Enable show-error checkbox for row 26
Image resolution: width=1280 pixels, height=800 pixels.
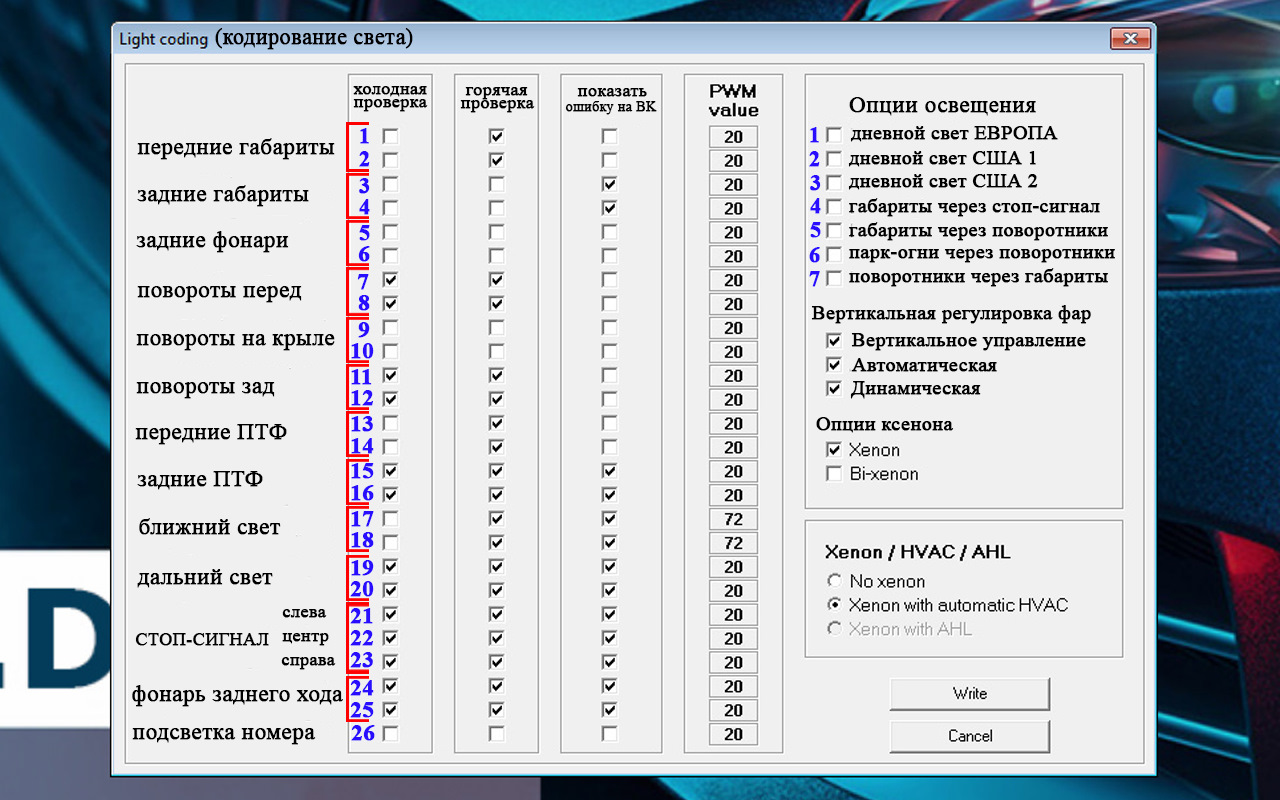coord(609,735)
